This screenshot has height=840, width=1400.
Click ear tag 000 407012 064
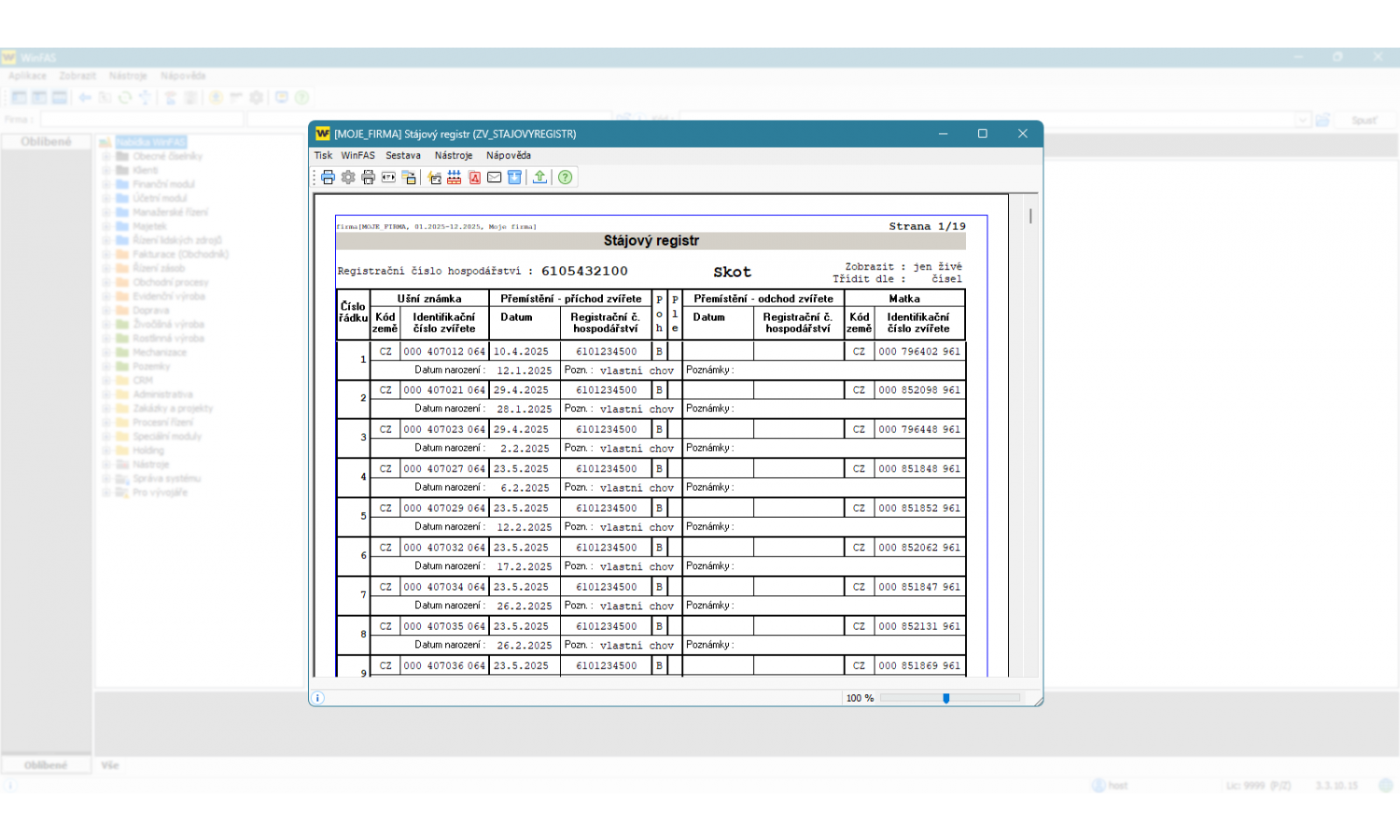[444, 352]
